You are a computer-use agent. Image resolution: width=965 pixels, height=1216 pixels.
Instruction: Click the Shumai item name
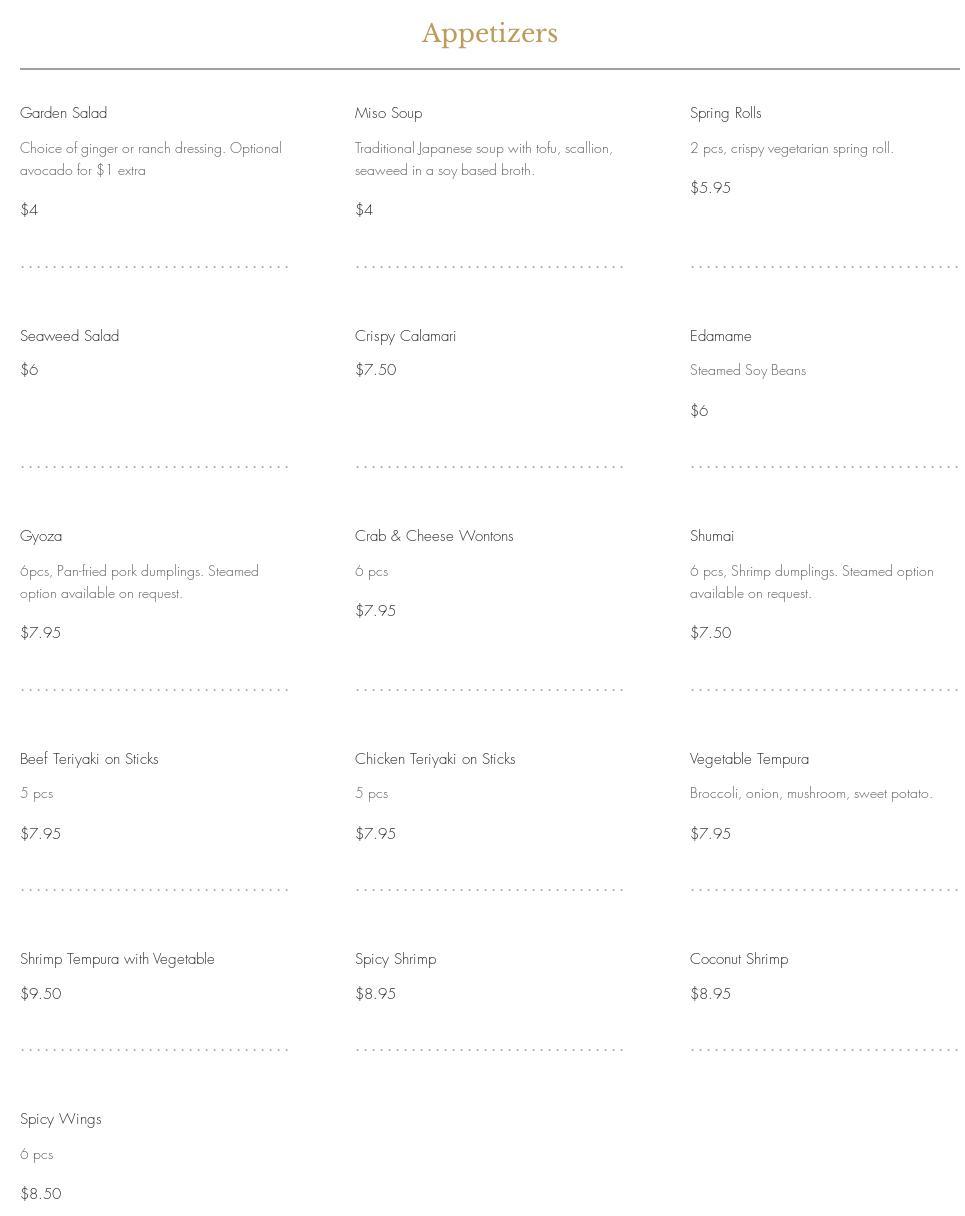[x=711, y=536]
